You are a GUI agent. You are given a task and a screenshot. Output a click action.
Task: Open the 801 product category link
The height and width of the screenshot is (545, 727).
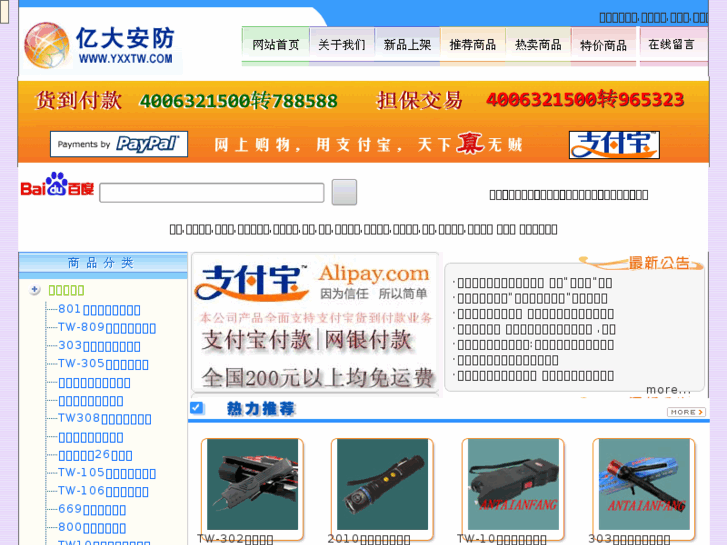[x=99, y=309]
